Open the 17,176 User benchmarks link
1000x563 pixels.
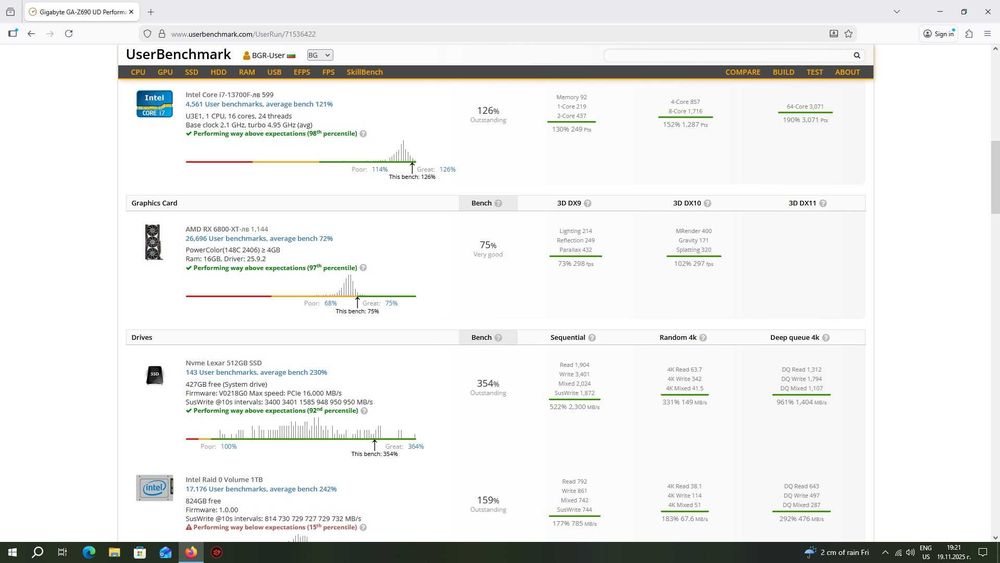tap(261, 489)
